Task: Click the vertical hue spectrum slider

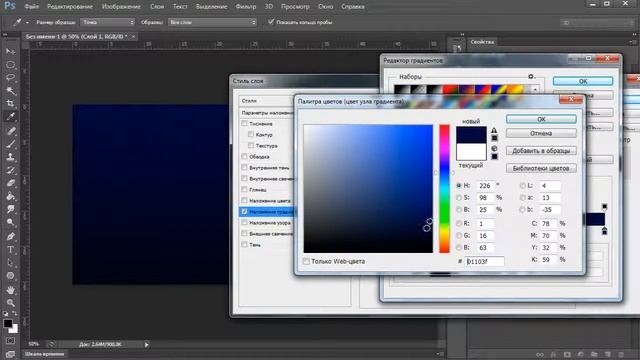Action: coord(444,189)
